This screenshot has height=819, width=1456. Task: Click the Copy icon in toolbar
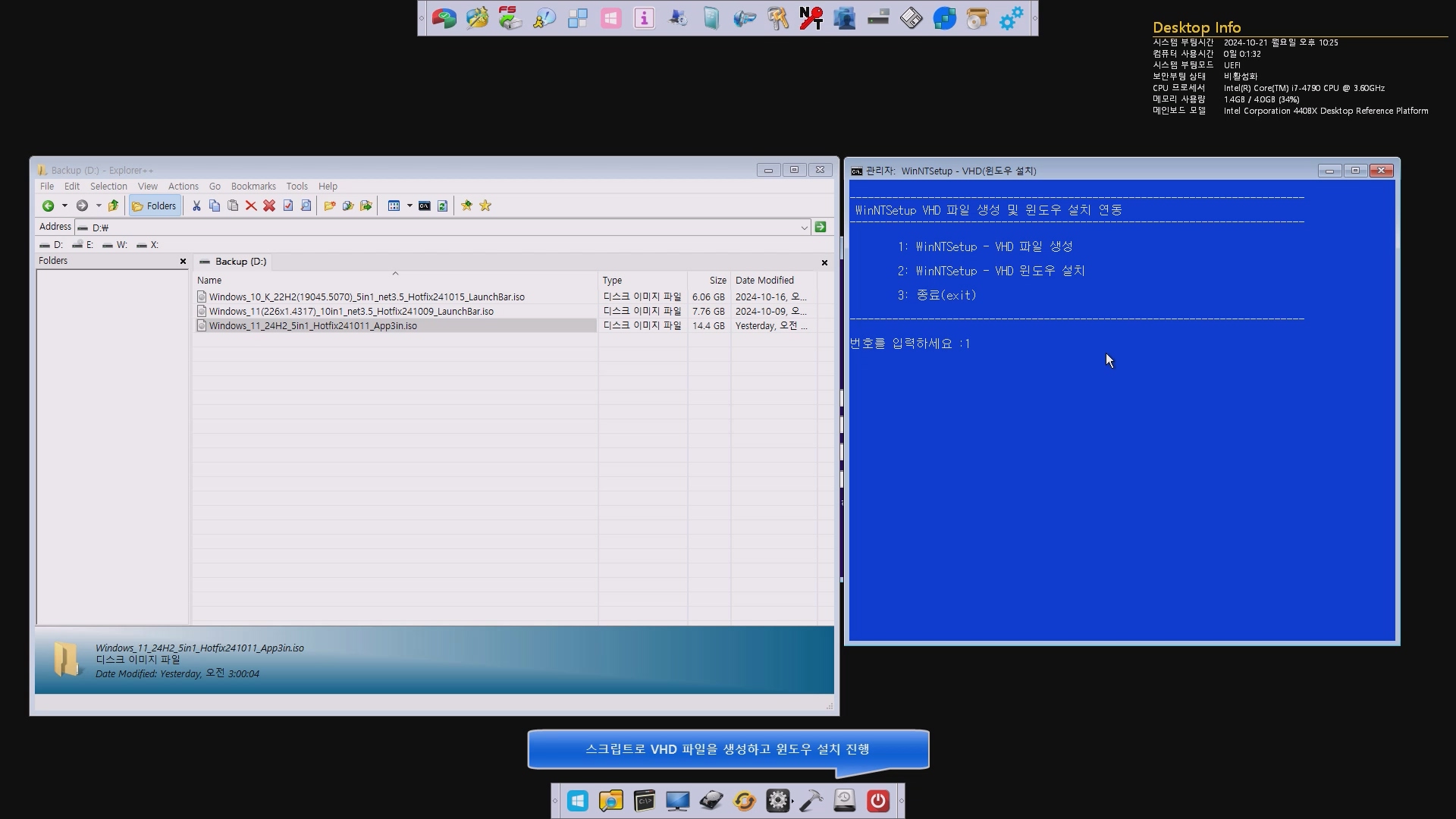click(215, 206)
